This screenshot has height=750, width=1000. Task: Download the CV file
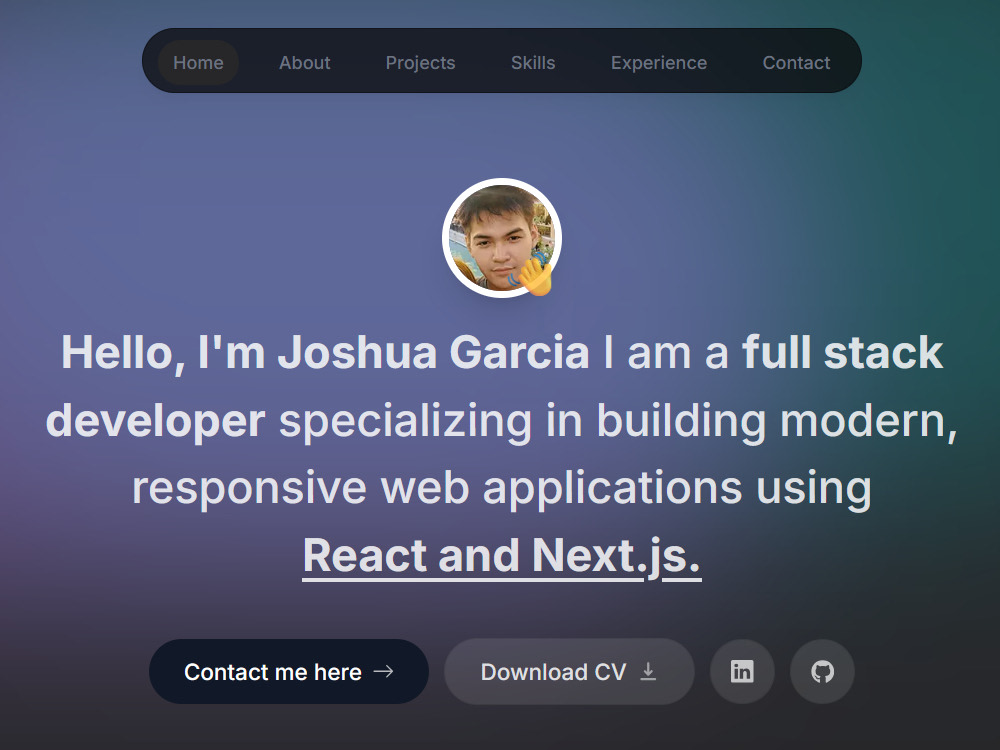pyautogui.click(x=569, y=672)
